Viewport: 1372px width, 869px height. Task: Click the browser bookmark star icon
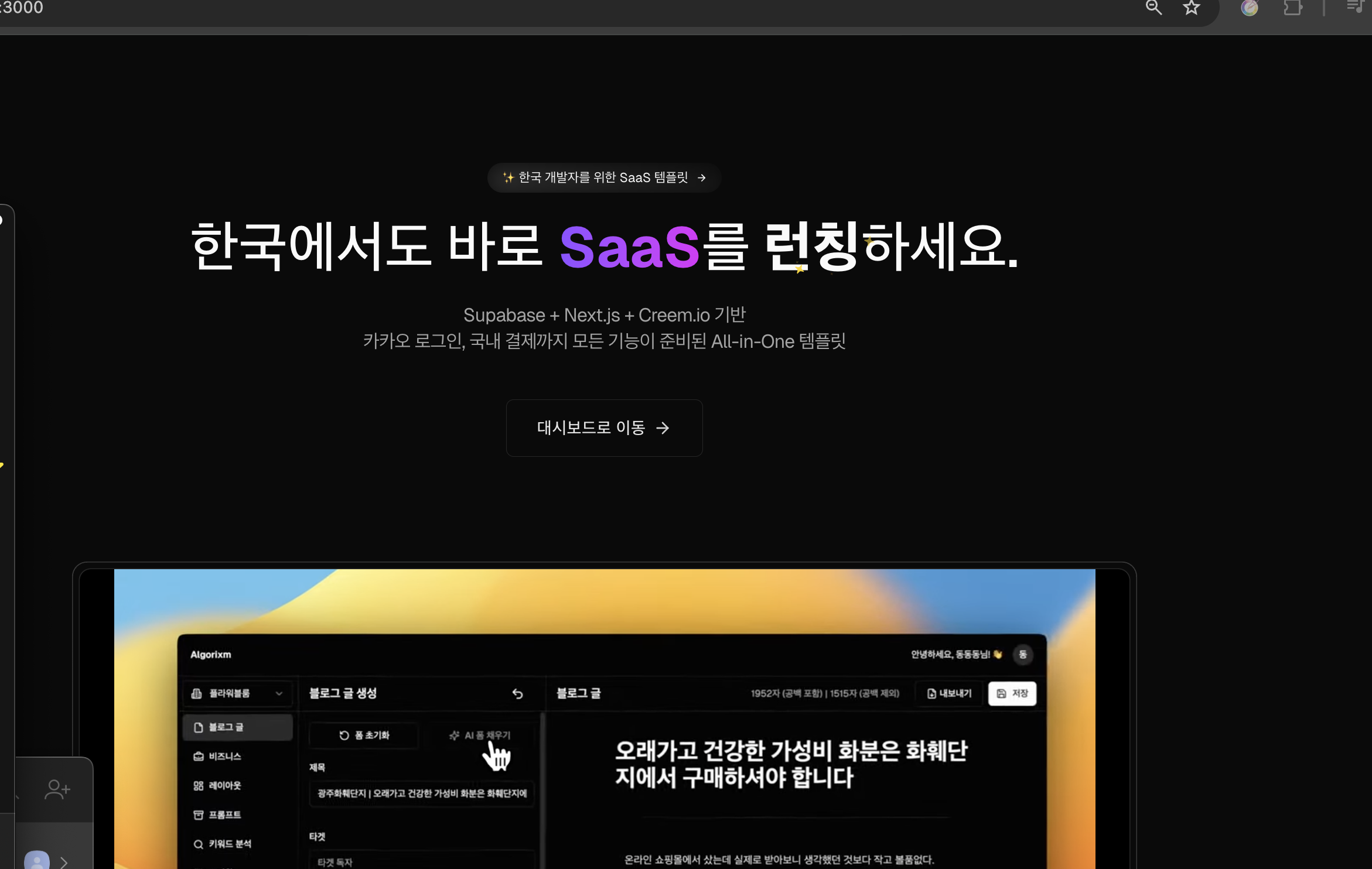pos(1191,8)
